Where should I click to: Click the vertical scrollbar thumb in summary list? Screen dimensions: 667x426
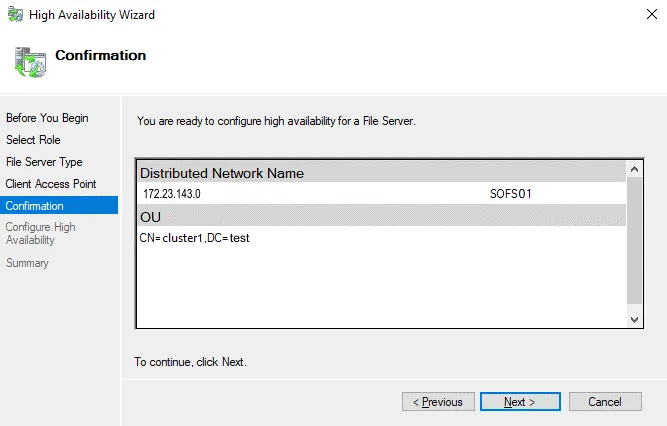pos(634,240)
